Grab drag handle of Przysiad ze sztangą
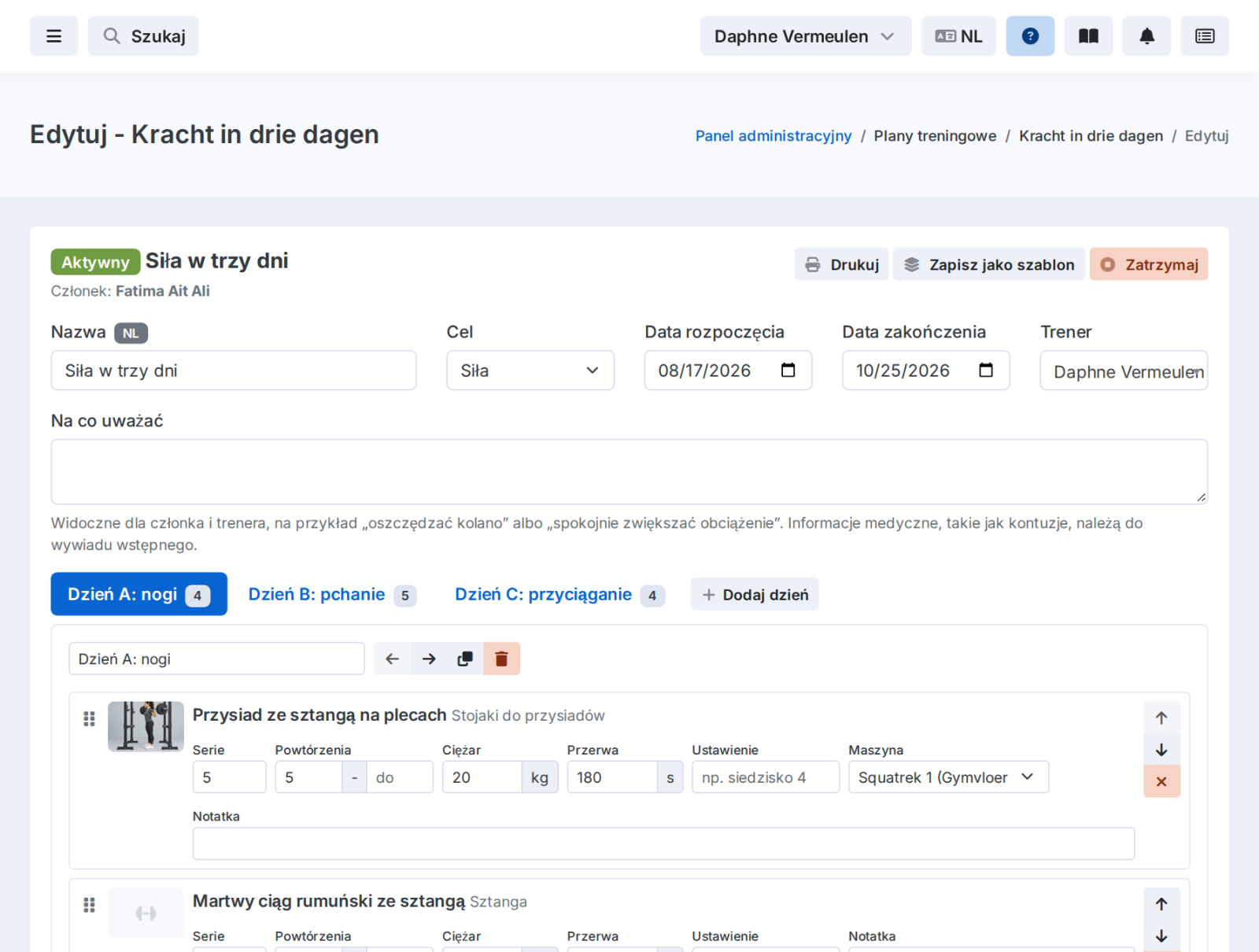Viewport: 1259px width, 952px height. pyautogui.click(x=89, y=718)
